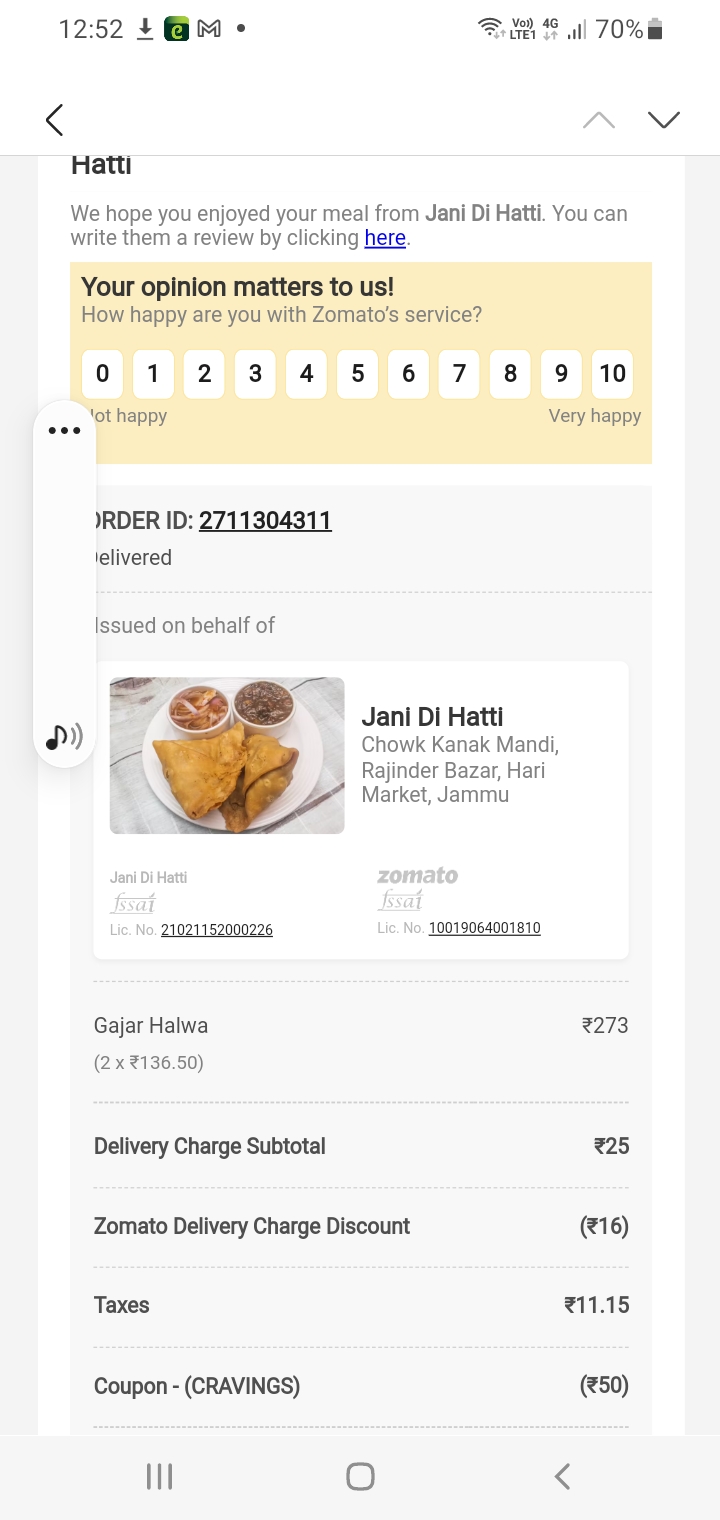Image resolution: width=720 pixels, height=1520 pixels.
Task: Tap the Jani Di Hatti FSSAI logo
Action: [x=133, y=903]
